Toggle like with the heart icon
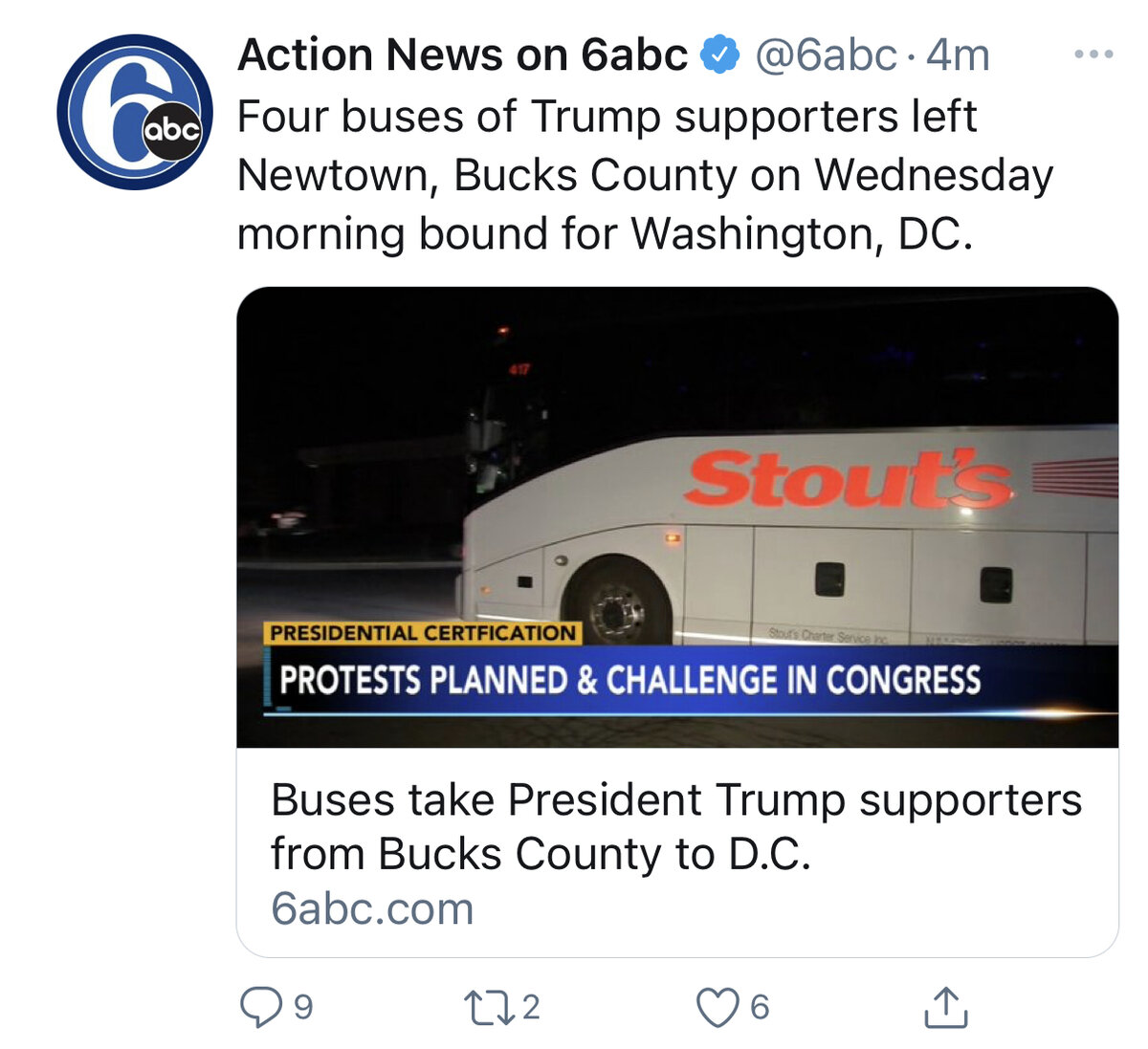Screen dimensions: 1148x1049 pyautogui.click(x=717, y=1007)
